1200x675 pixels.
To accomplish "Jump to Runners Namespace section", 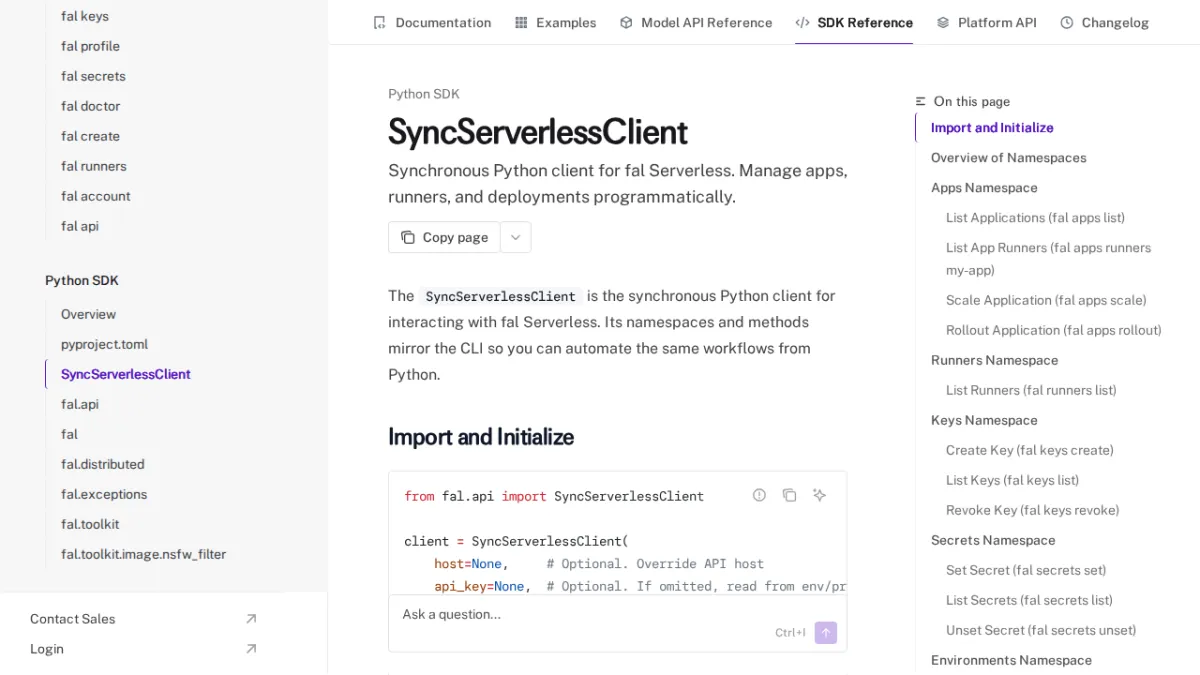I will 994,360.
